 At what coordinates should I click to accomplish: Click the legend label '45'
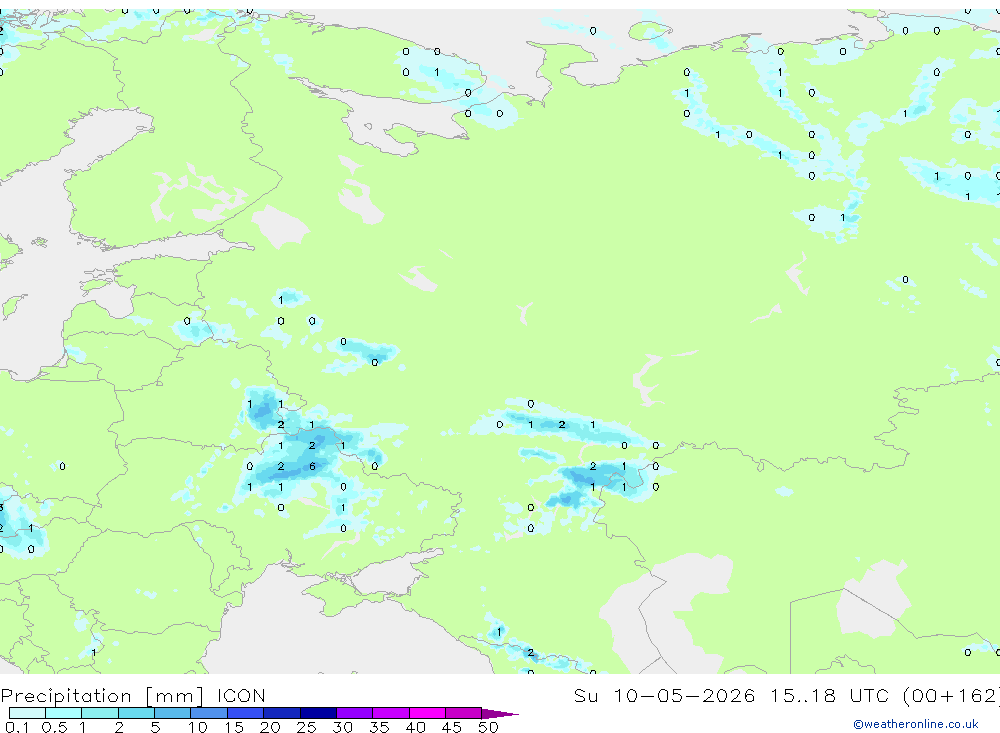[452, 727]
